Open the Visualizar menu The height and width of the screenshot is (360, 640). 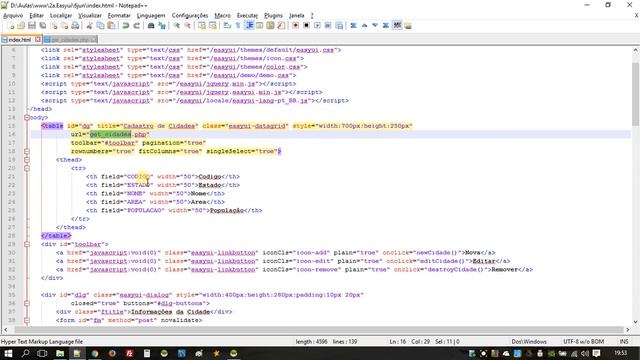[x=90, y=16]
